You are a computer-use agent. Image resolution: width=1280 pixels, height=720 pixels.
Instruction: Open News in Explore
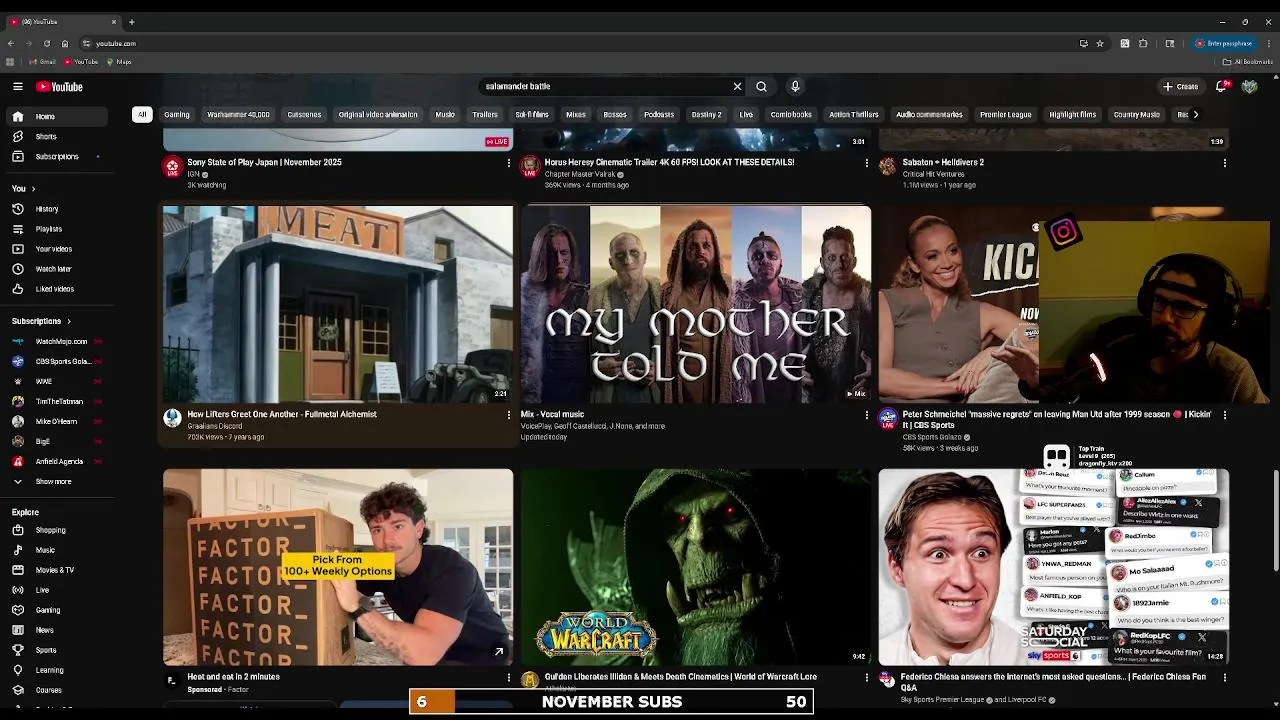(55, 630)
